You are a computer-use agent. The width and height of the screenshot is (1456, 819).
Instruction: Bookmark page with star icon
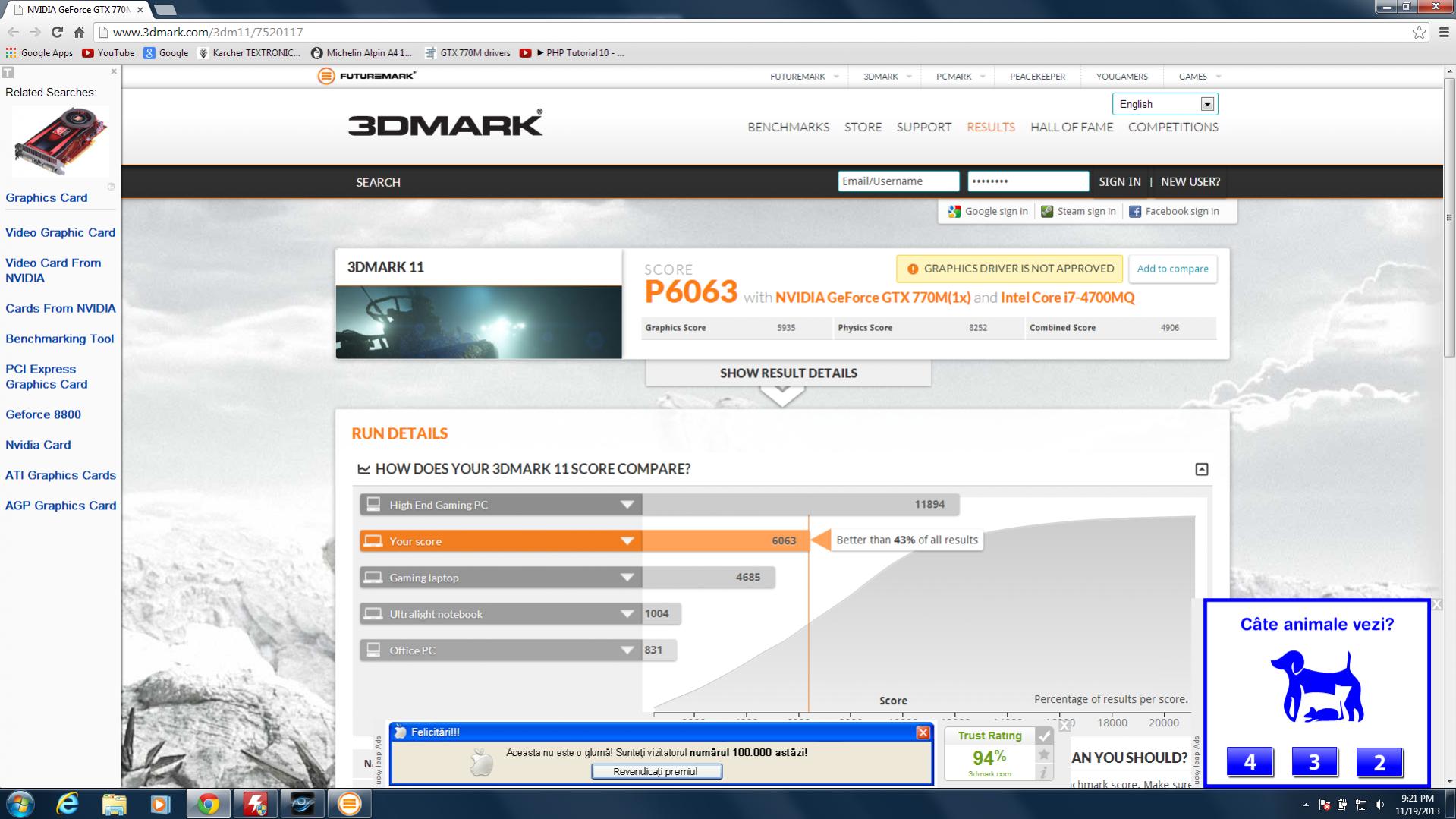coord(1419,32)
